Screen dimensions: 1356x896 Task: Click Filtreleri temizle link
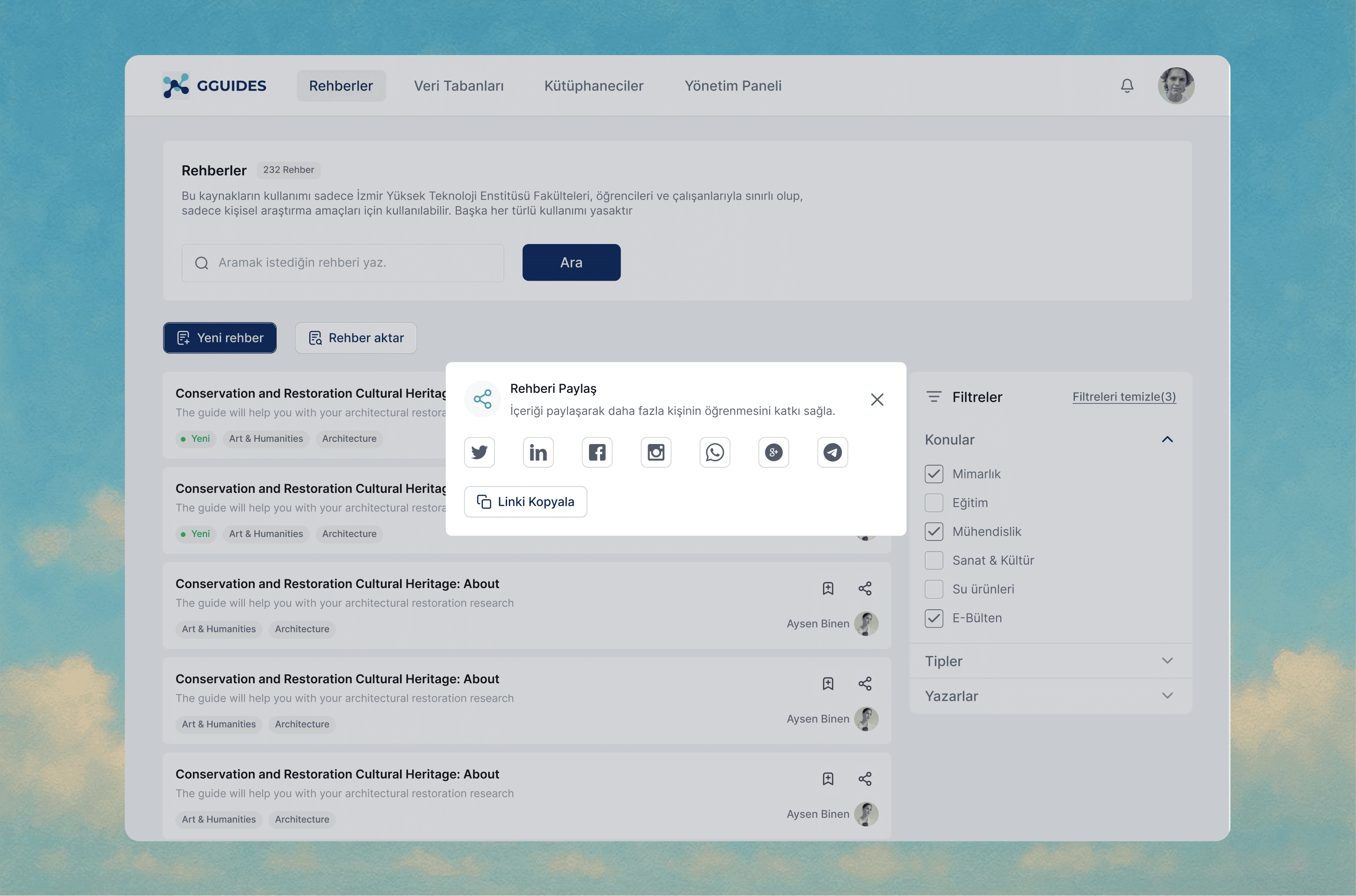[1123, 396]
